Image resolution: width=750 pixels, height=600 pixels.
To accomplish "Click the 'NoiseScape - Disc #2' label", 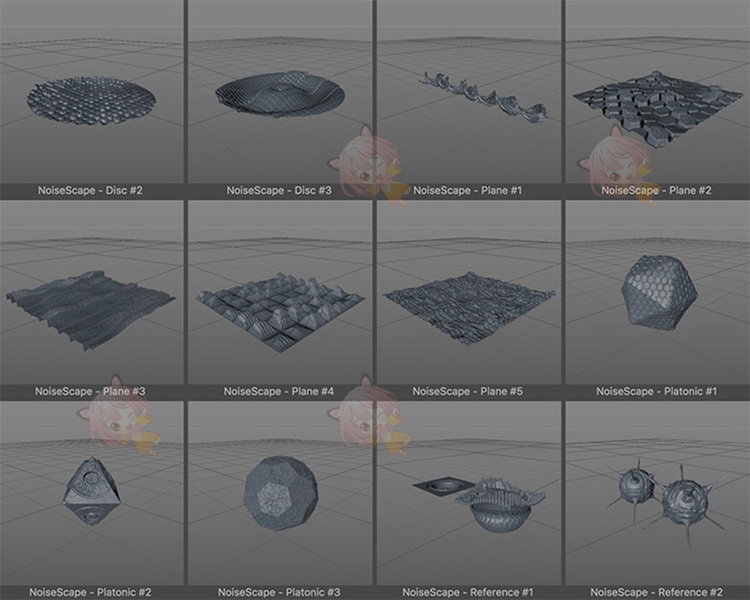I will [90, 190].
